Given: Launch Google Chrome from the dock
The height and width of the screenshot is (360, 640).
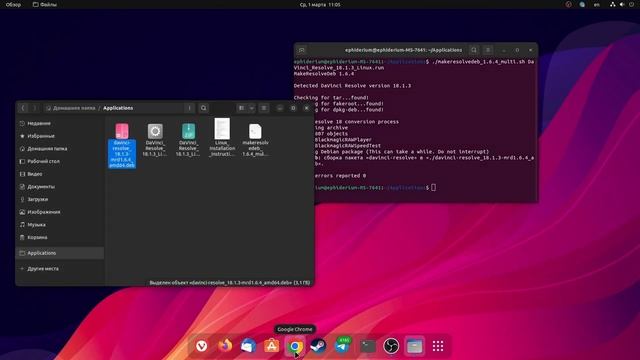Looking at the screenshot, I should (295, 346).
